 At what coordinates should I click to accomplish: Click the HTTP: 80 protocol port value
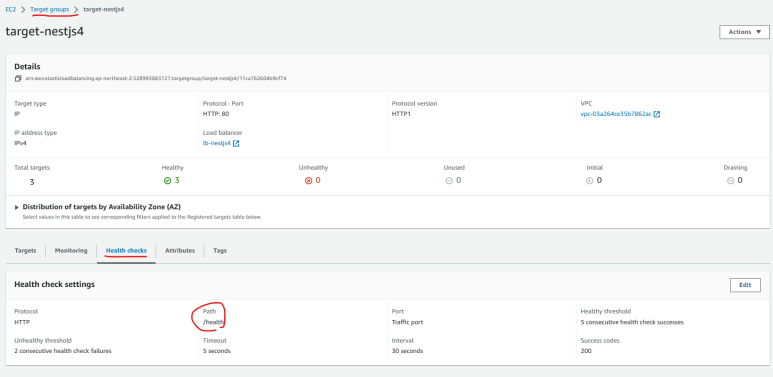tap(216, 114)
